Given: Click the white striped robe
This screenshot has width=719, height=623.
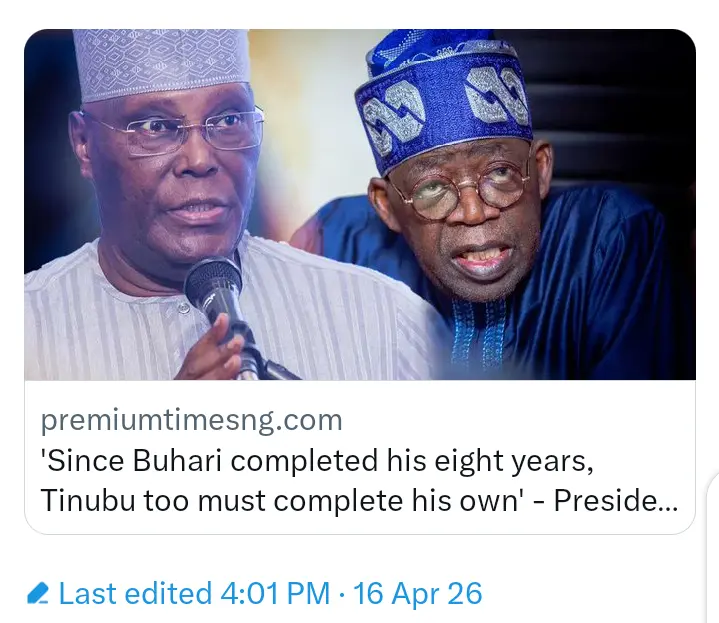Looking at the screenshot, I should 330,330.
